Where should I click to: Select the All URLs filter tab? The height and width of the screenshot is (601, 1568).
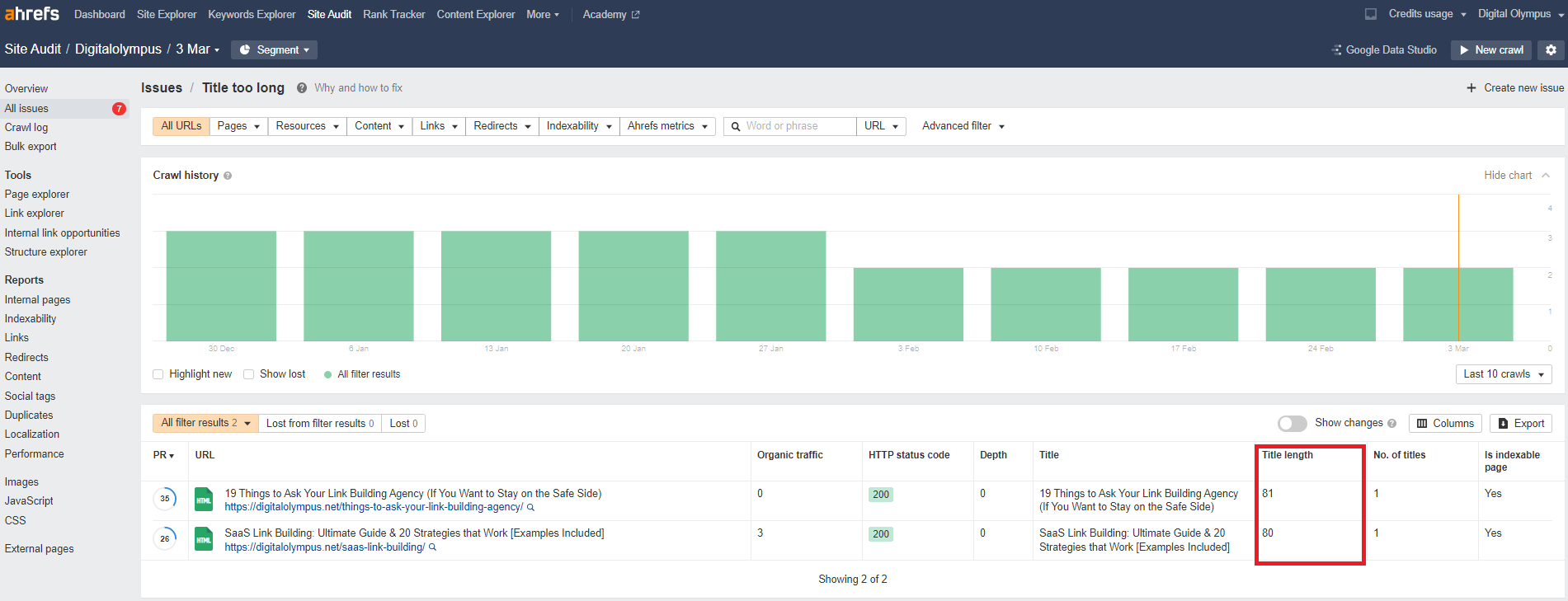[x=181, y=126]
